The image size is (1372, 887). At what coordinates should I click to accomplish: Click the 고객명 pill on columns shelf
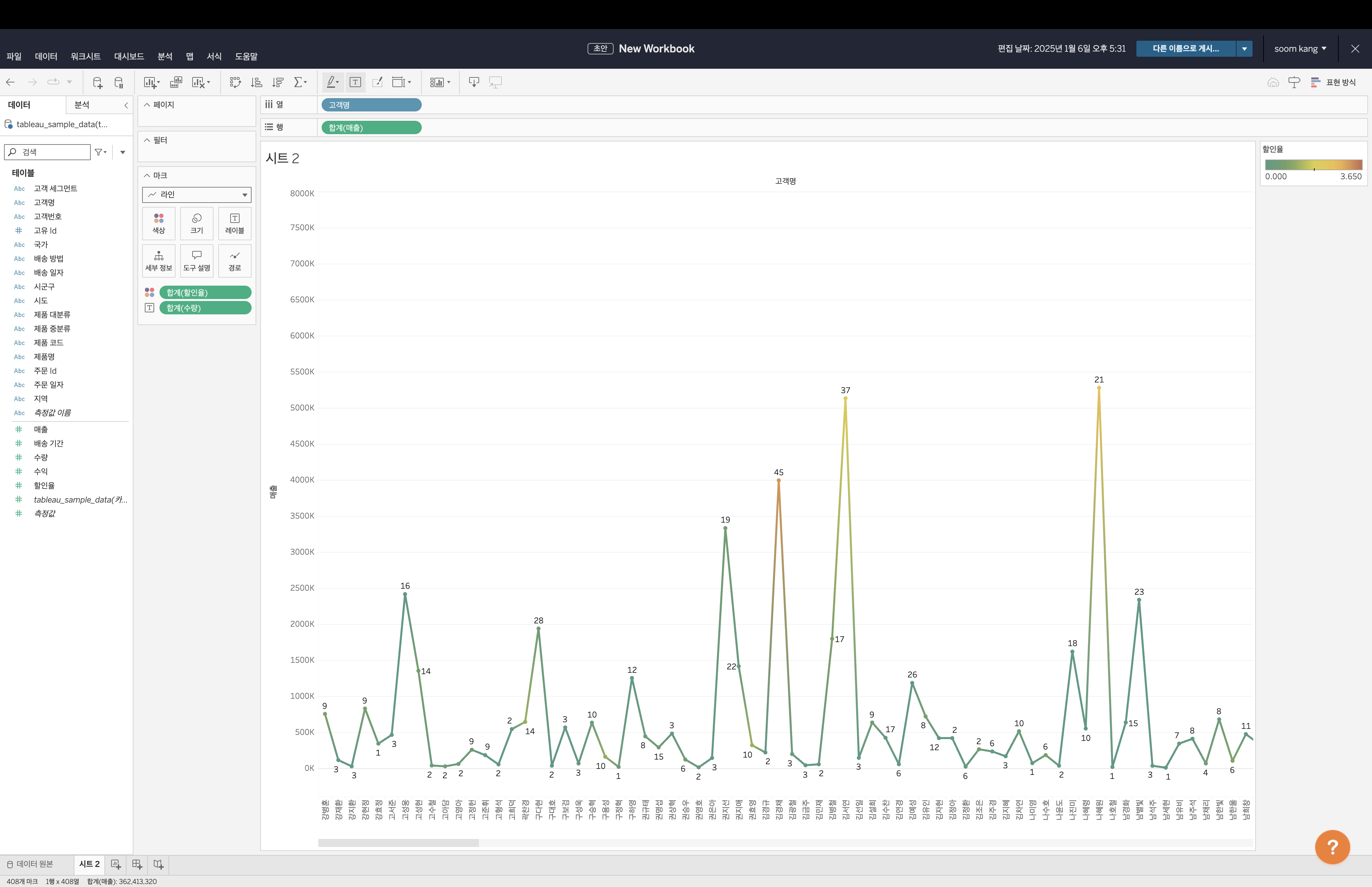click(x=371, y=105)
